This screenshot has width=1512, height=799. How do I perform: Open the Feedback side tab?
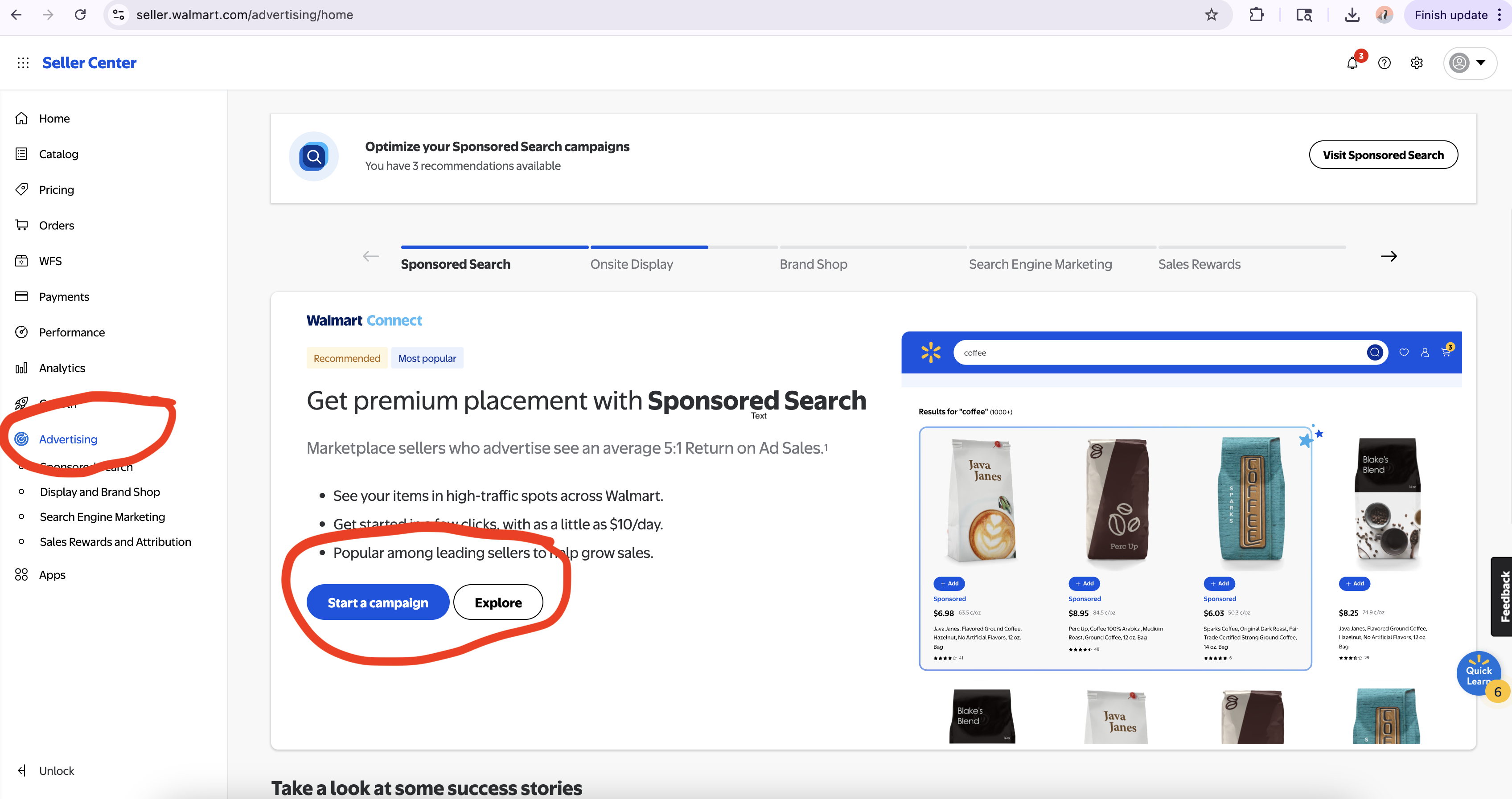[x=1504, y=597]
